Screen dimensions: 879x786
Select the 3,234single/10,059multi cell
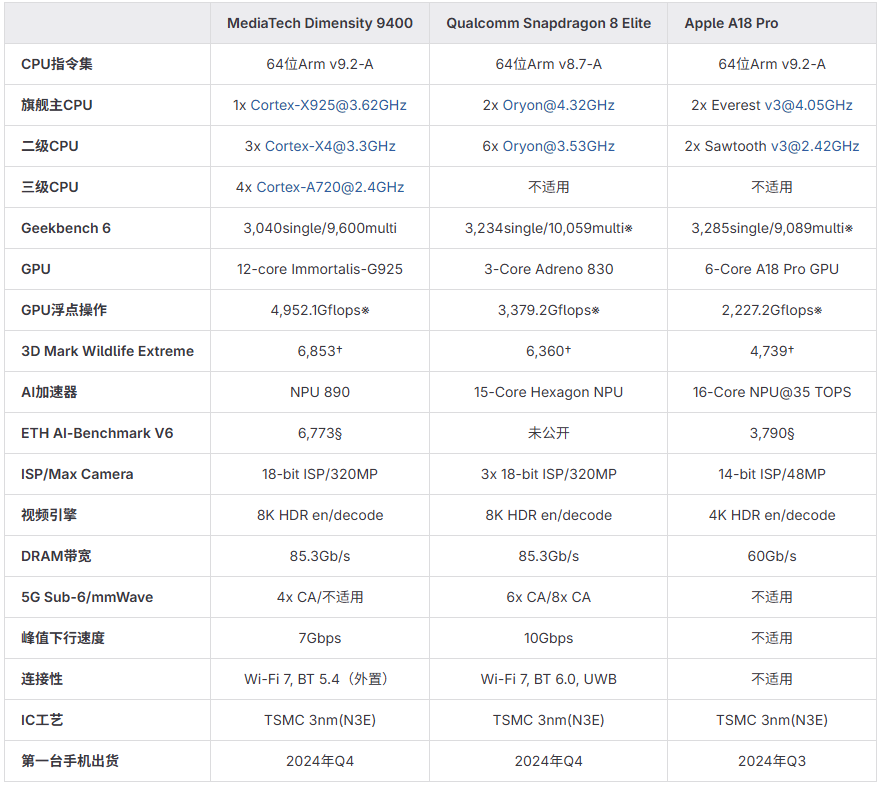tap(549, 228)
